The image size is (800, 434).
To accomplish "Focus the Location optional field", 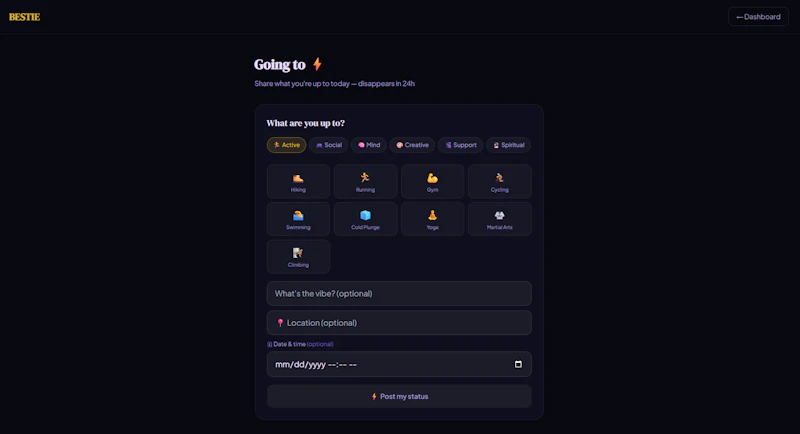I will point(399,323).
